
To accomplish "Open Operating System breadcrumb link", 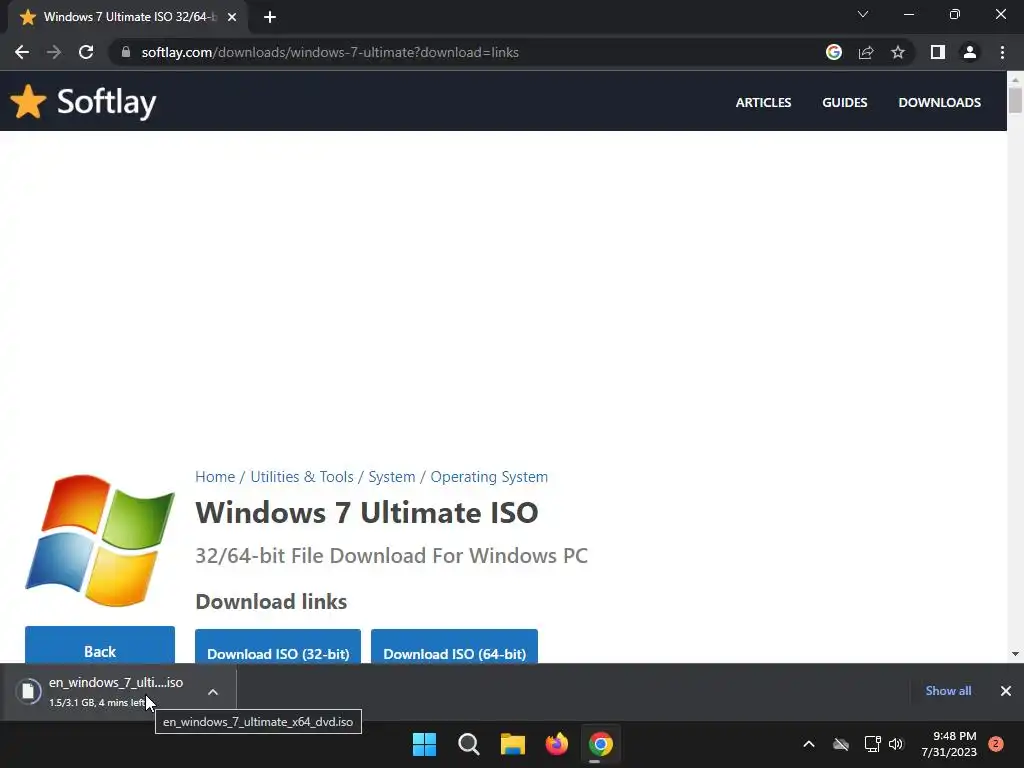I will tap(489, 477).
